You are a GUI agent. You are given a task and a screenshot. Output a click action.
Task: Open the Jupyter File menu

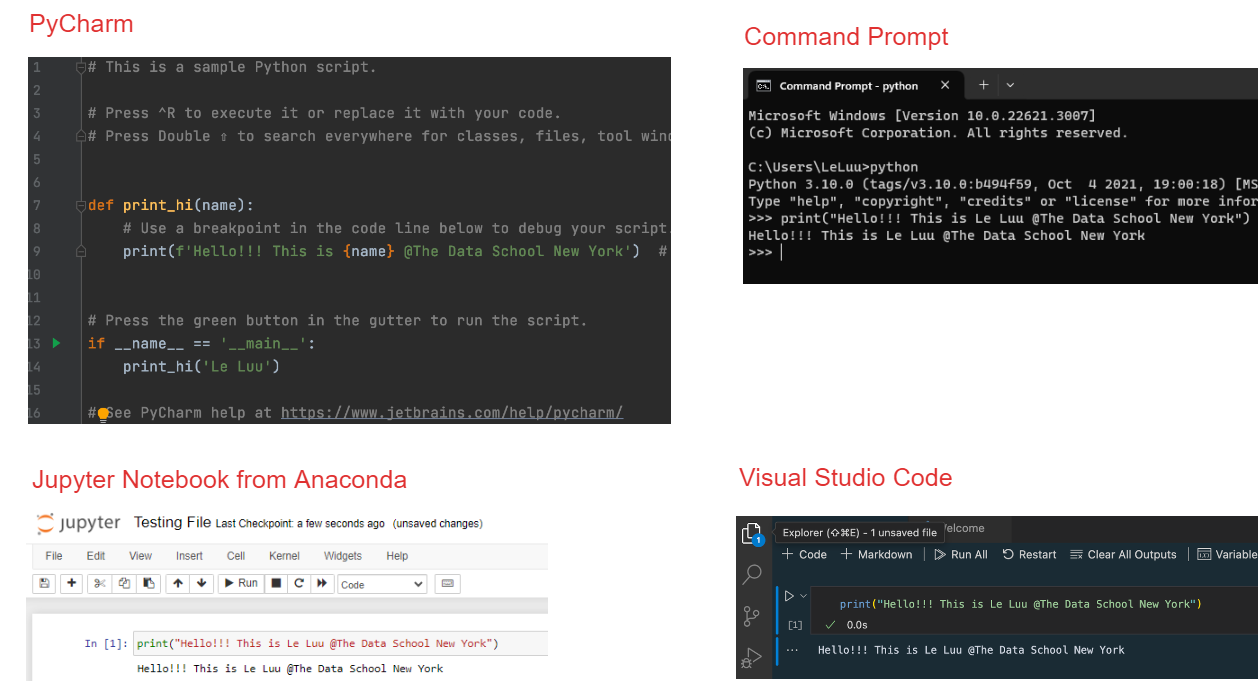tap(54, 556)
